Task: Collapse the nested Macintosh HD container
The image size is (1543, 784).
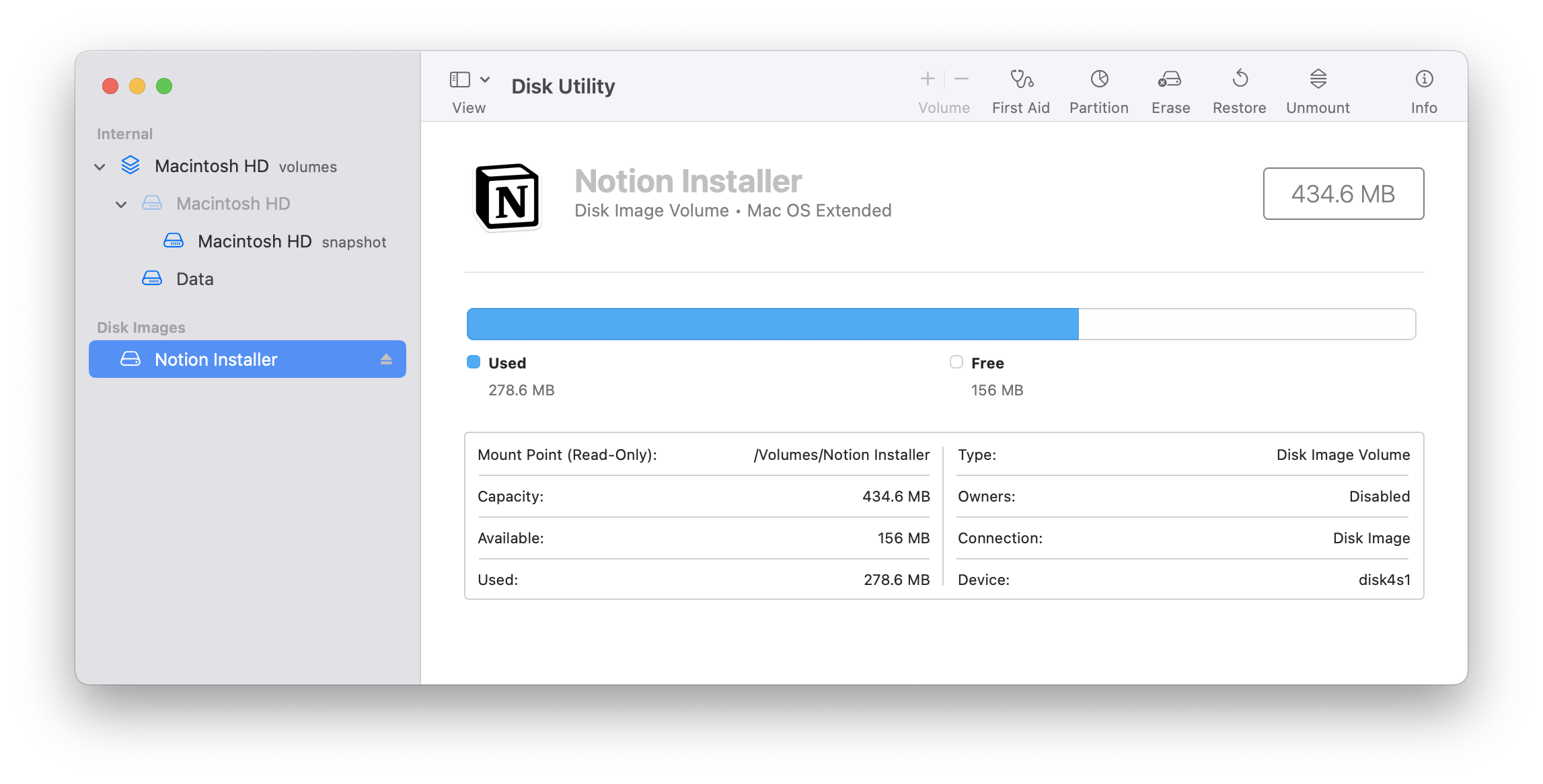Action: pyautogui.click(x=121, y=204)
